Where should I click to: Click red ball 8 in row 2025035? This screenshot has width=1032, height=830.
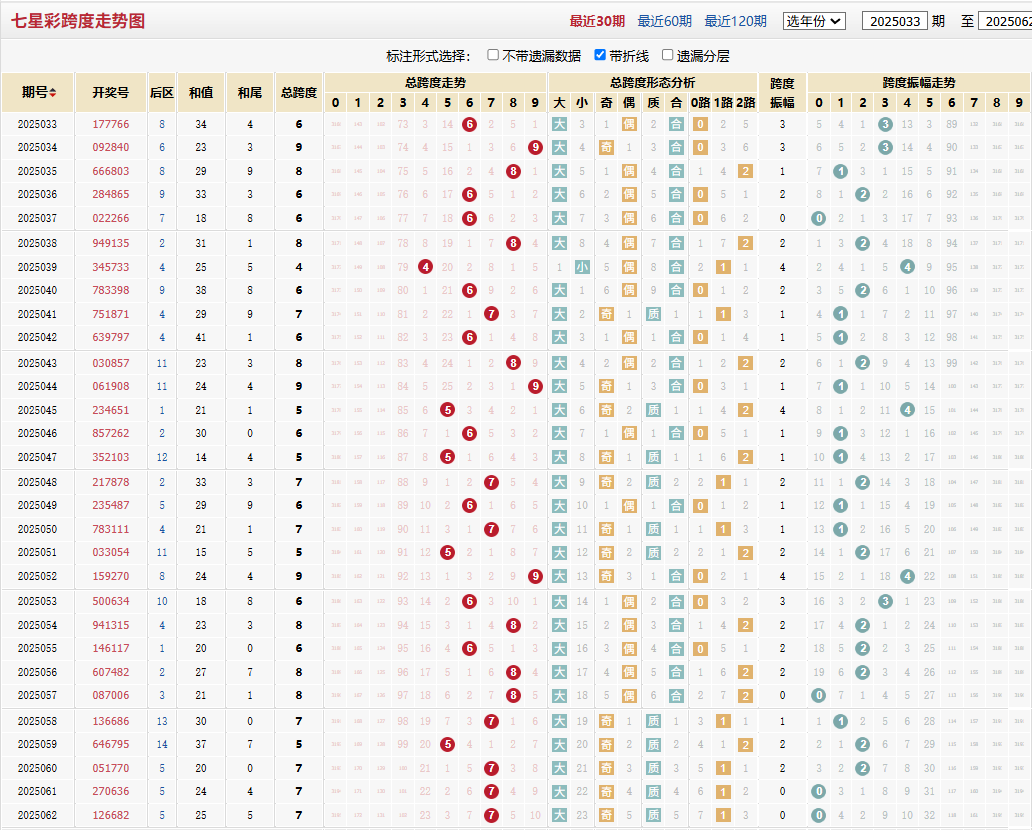(x=513, y=171)
